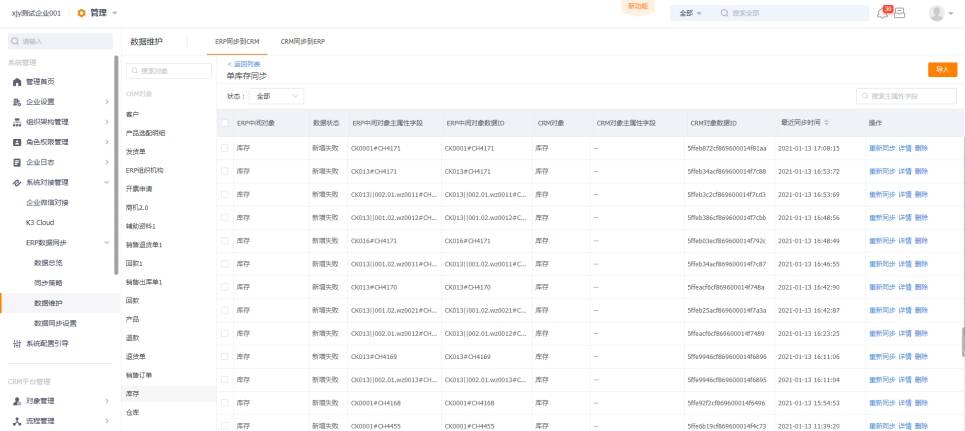Open K3 Cloud in sidebar

point(40,223)
